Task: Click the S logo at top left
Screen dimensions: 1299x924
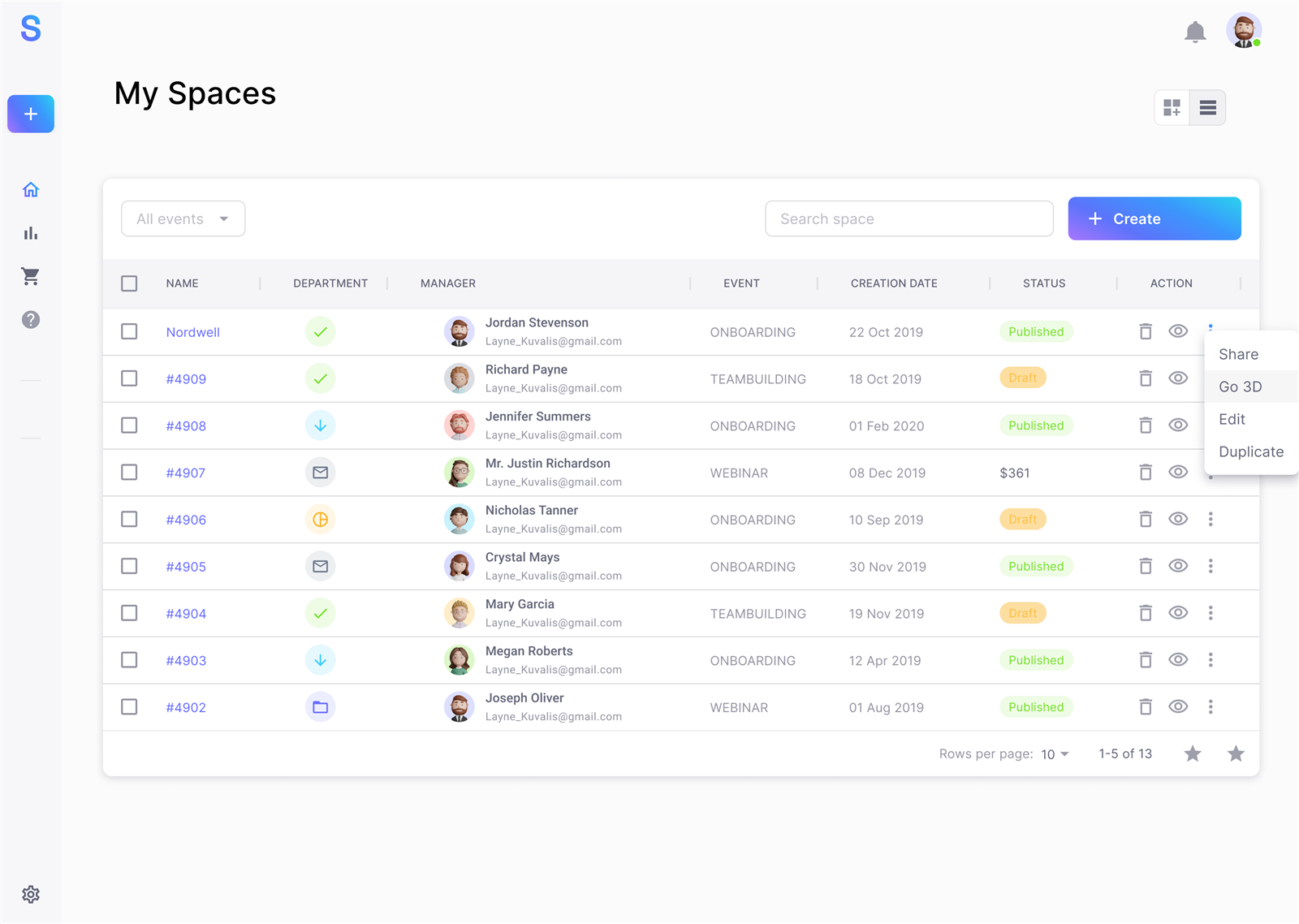Action: (x=31, y=28)
